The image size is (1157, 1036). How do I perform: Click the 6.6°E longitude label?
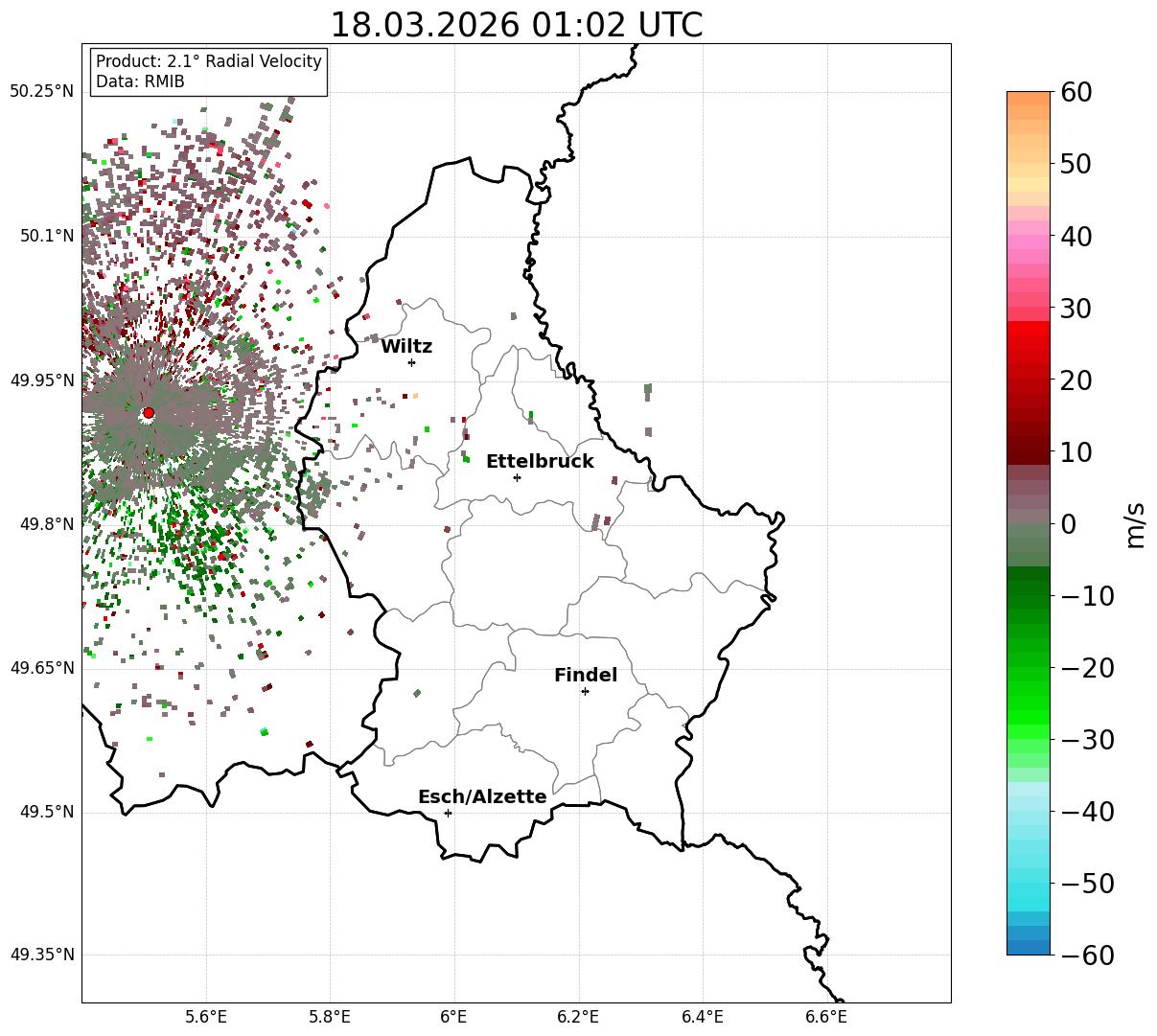(x=826, y=1017)
